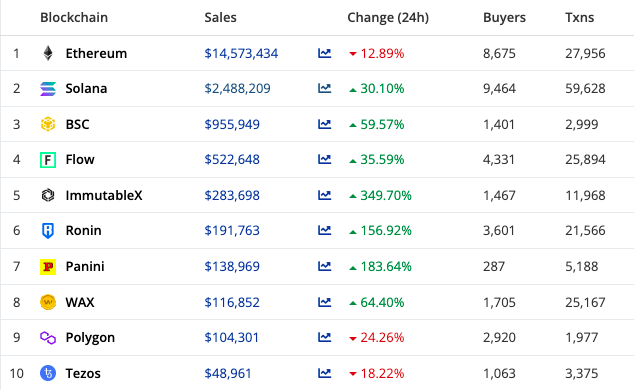Open the sales chart icon for Panini

tap(324, 266)
